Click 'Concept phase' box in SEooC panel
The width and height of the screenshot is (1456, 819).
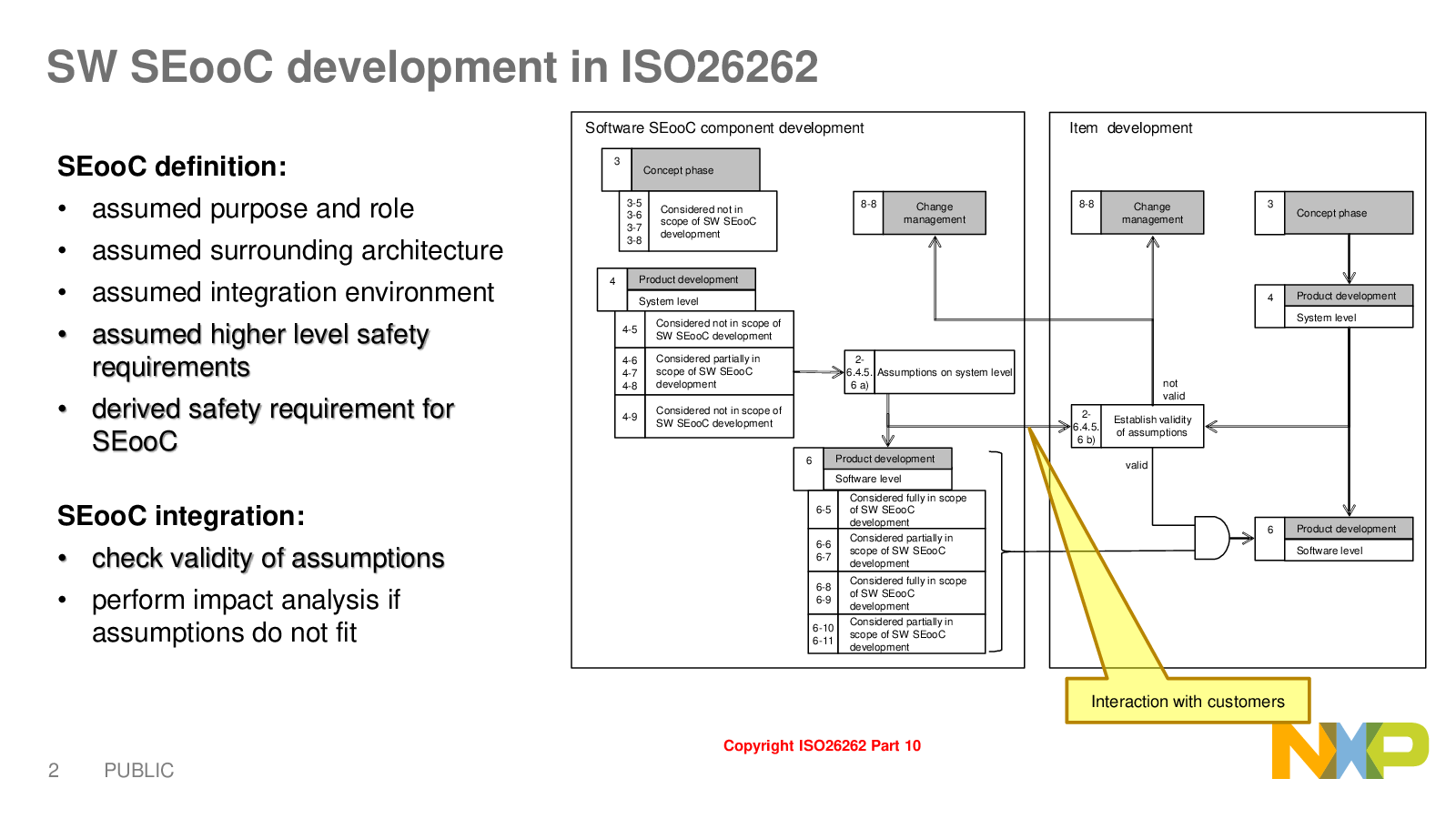pyautogui.click(x=681, y=170)
